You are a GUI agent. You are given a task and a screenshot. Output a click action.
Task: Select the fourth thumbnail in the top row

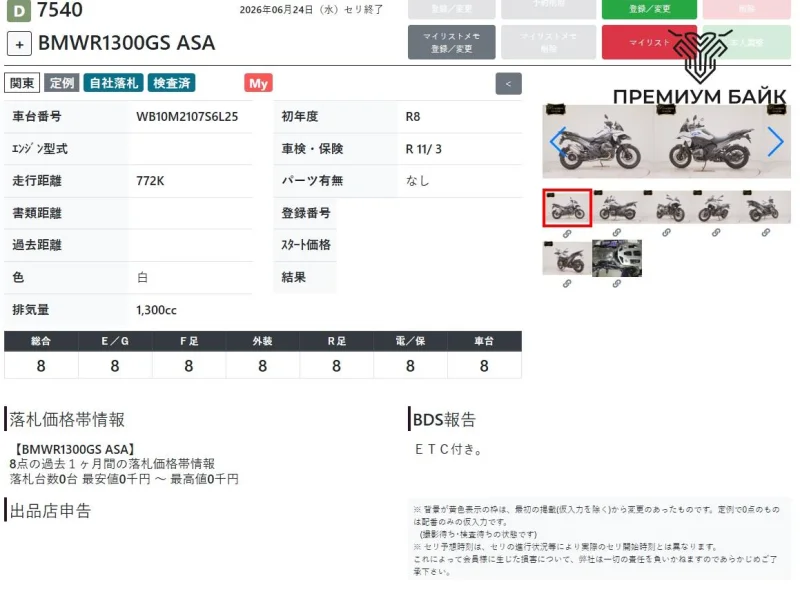point(716,207)
